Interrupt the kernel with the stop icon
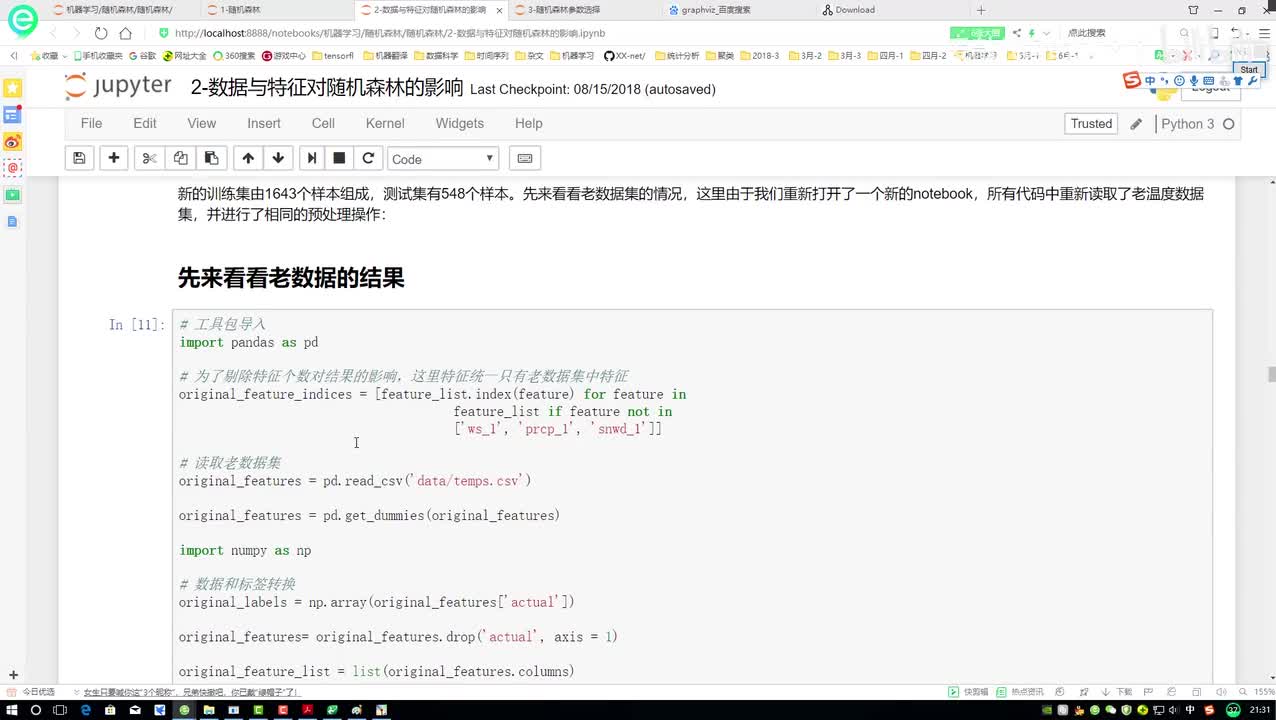Viewport: 1276px width, 720px height. click(x=339, y=158)
